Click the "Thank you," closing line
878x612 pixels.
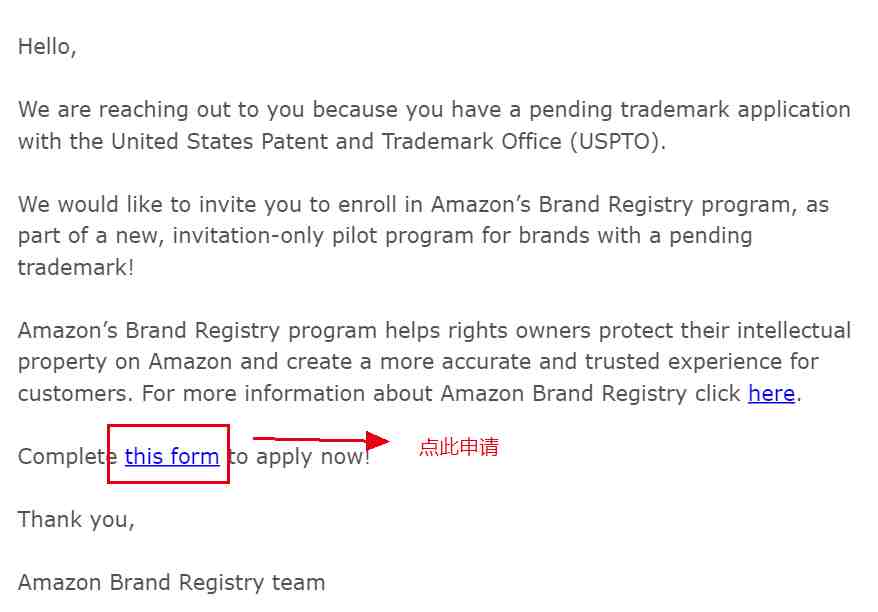76,520
